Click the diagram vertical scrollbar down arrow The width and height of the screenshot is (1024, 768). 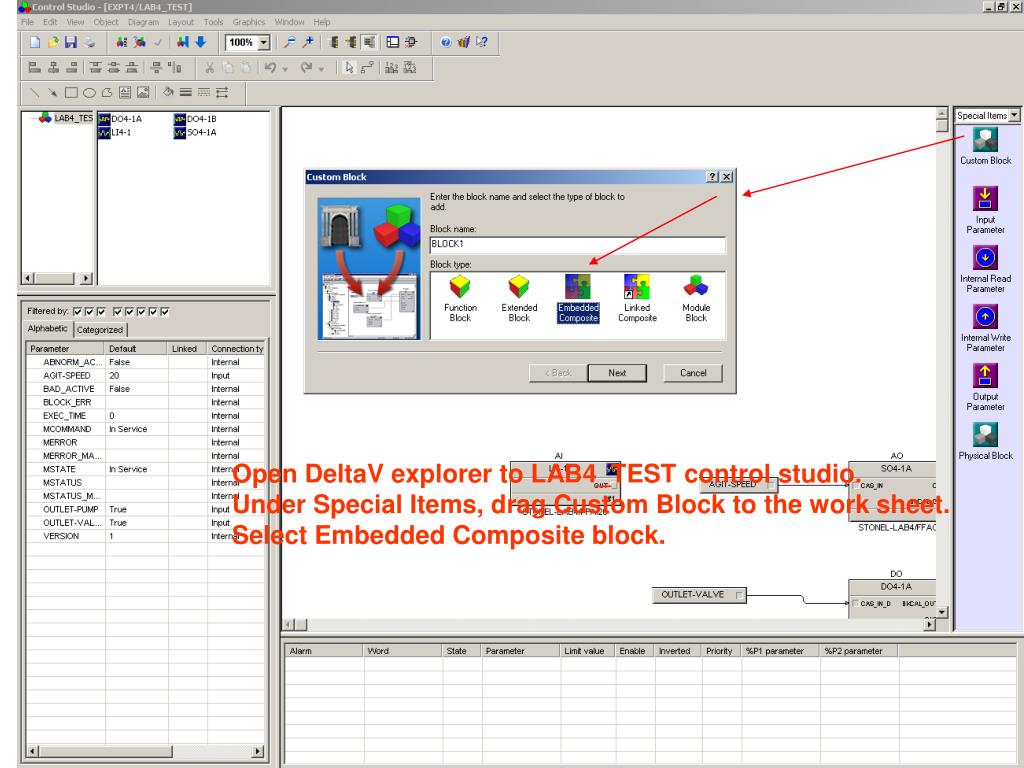click(941, 612)
